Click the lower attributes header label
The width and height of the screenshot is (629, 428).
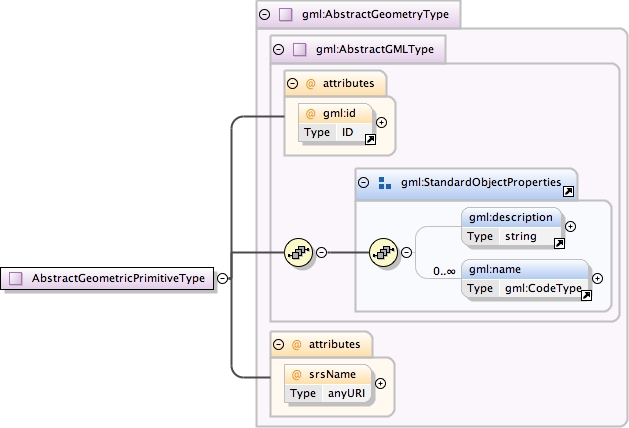click(335, 344)
